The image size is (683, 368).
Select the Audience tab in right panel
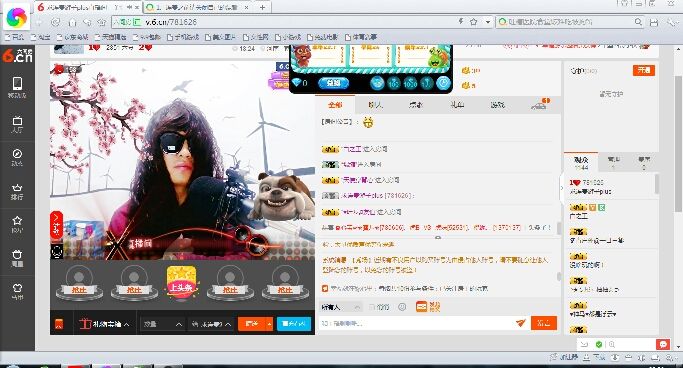(581, 163)
